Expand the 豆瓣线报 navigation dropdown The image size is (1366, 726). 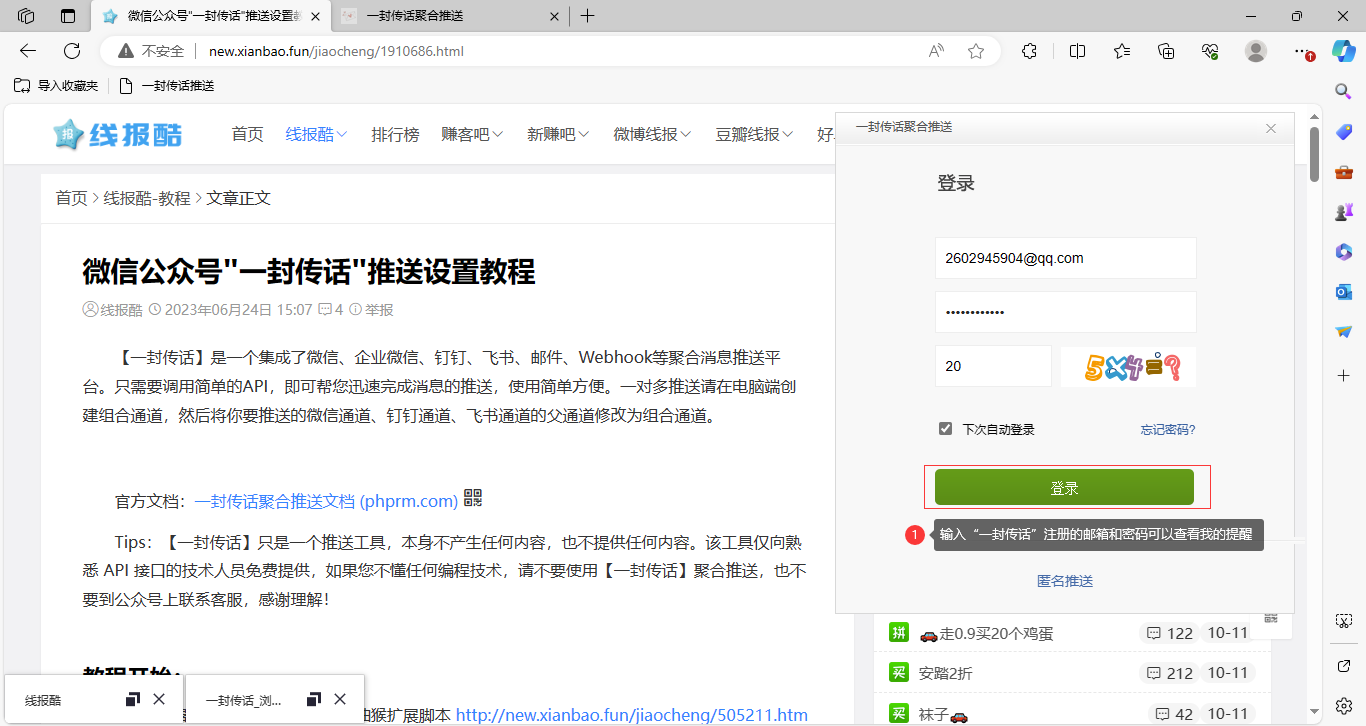754,134
